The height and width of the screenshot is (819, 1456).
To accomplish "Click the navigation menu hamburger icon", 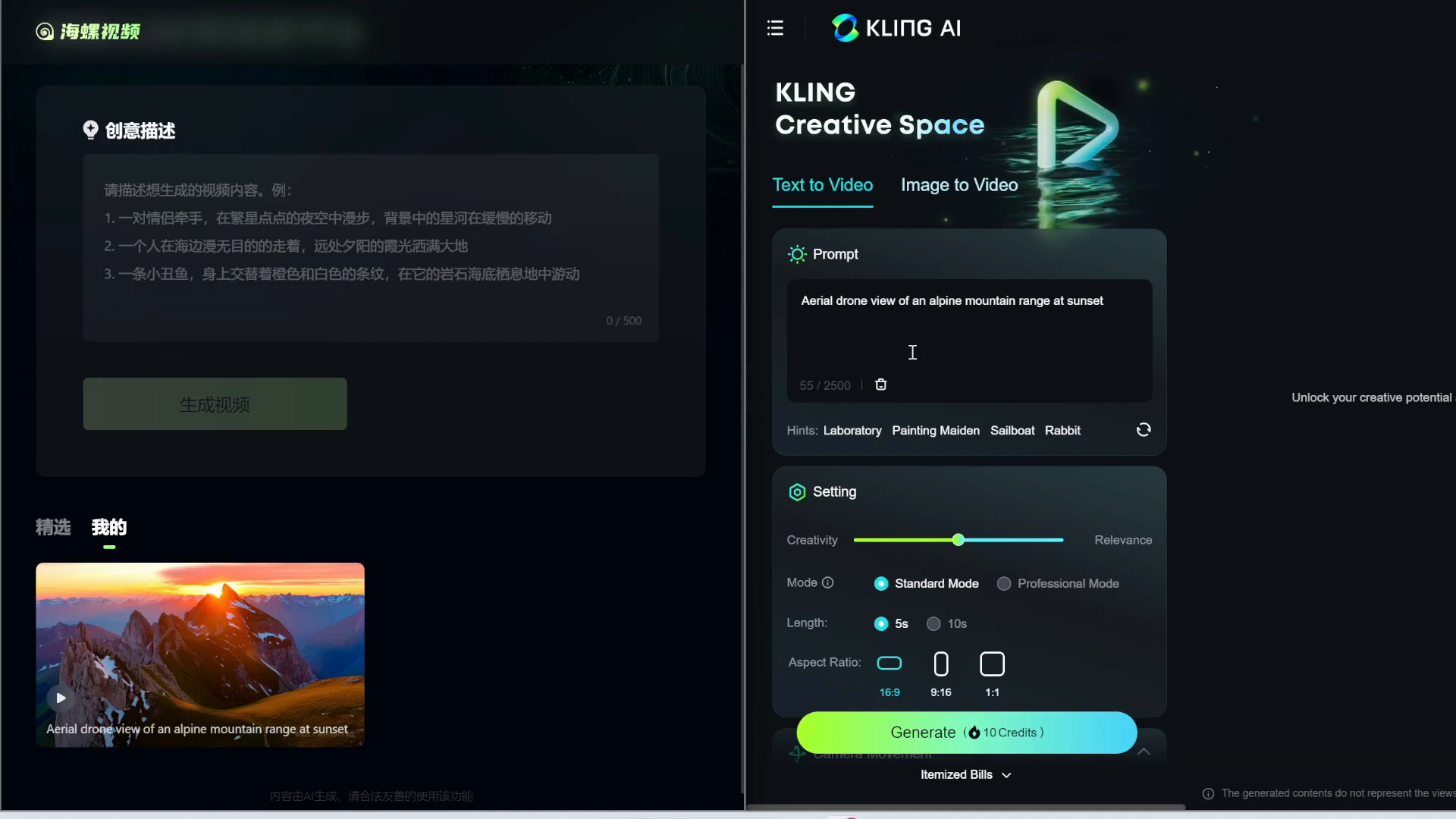I will click(776, 28).
